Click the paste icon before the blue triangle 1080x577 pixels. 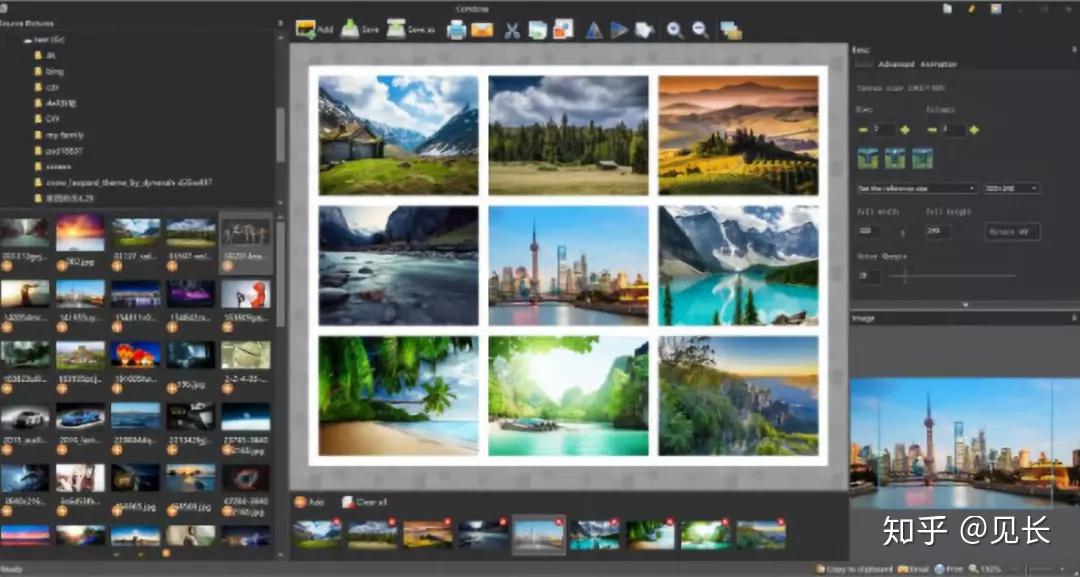[563, 29]
